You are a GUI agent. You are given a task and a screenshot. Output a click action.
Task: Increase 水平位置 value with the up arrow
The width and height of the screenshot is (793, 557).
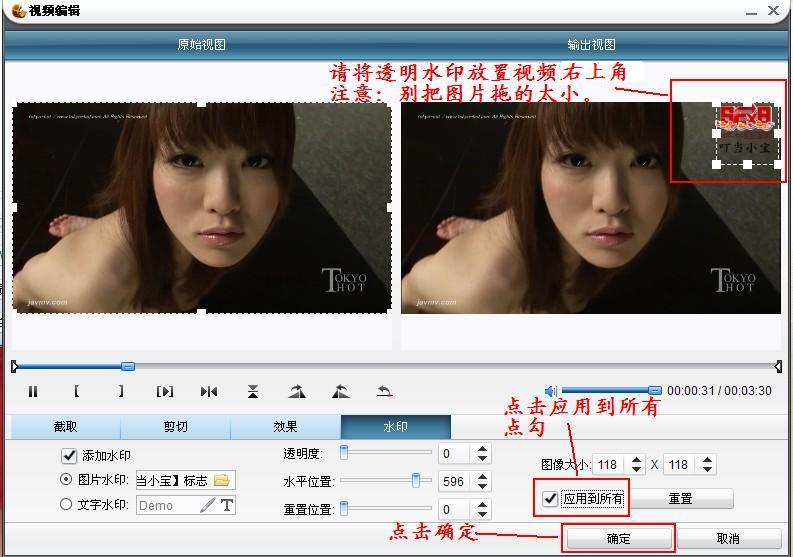[x=482, y=477]
